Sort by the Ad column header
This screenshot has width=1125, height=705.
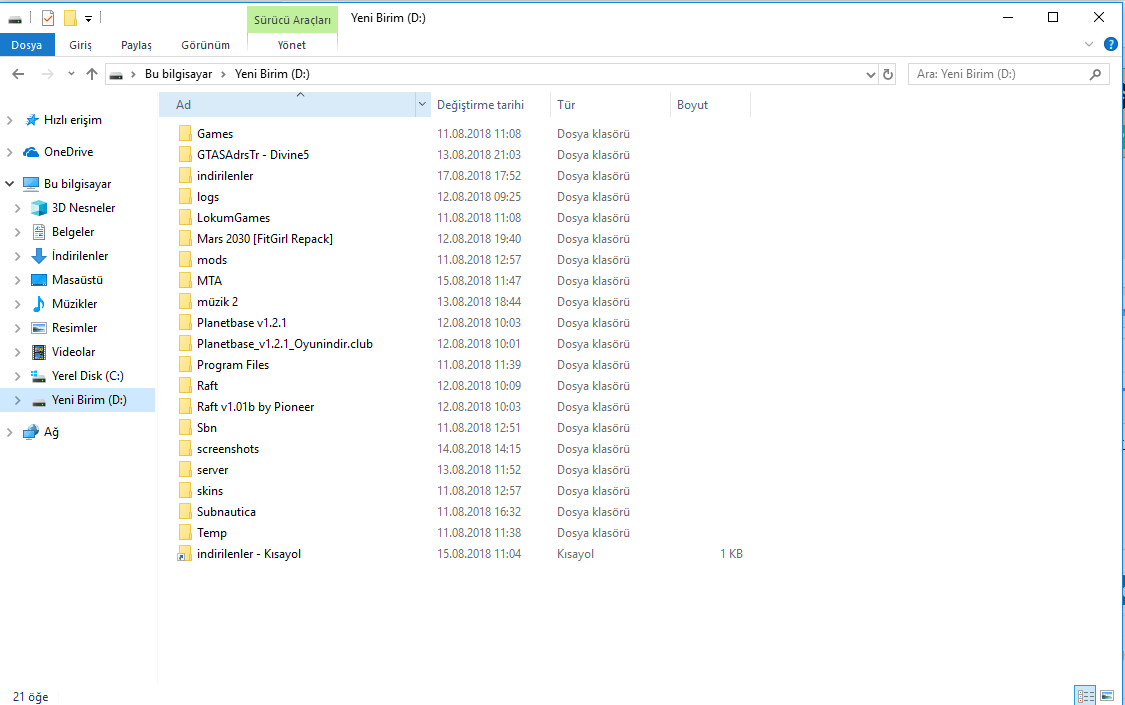287,105
